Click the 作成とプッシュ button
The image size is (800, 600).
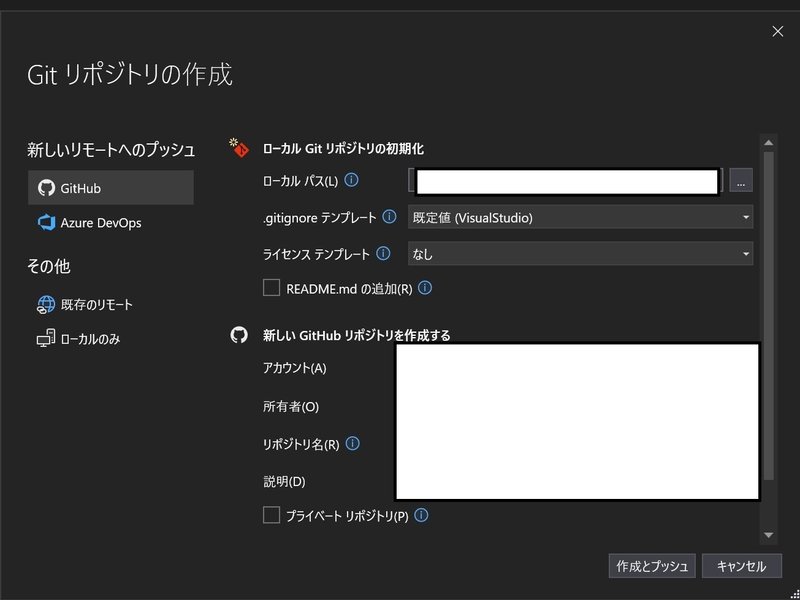click(652, 566)
